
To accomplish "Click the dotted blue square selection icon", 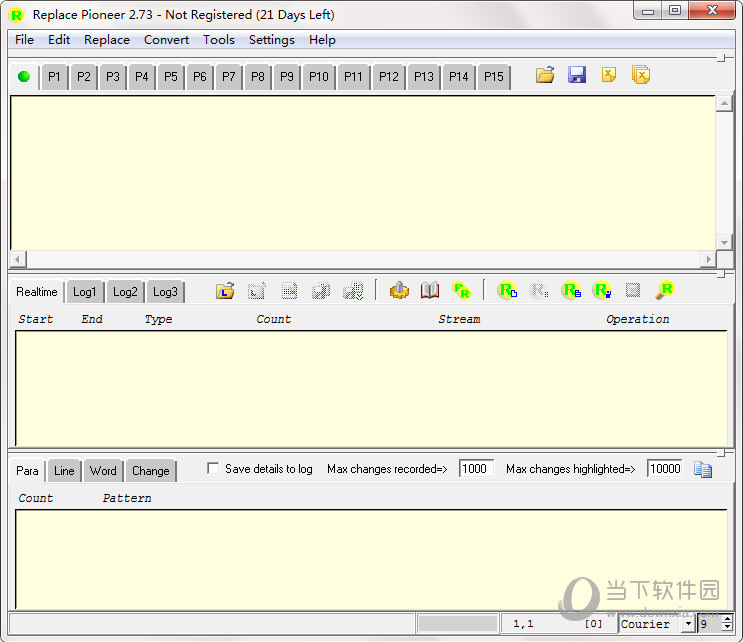I will [633, 290].
